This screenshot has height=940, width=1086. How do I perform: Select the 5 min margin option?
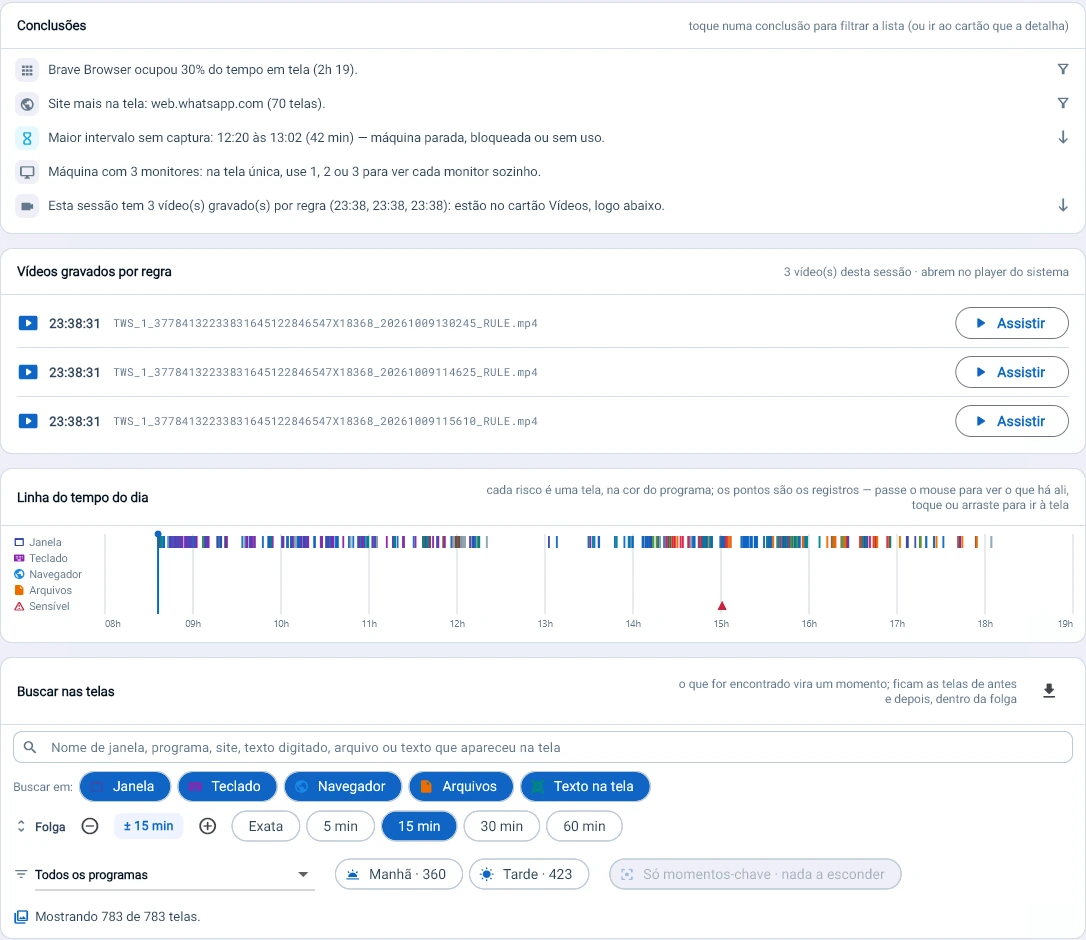click(341, 826)
